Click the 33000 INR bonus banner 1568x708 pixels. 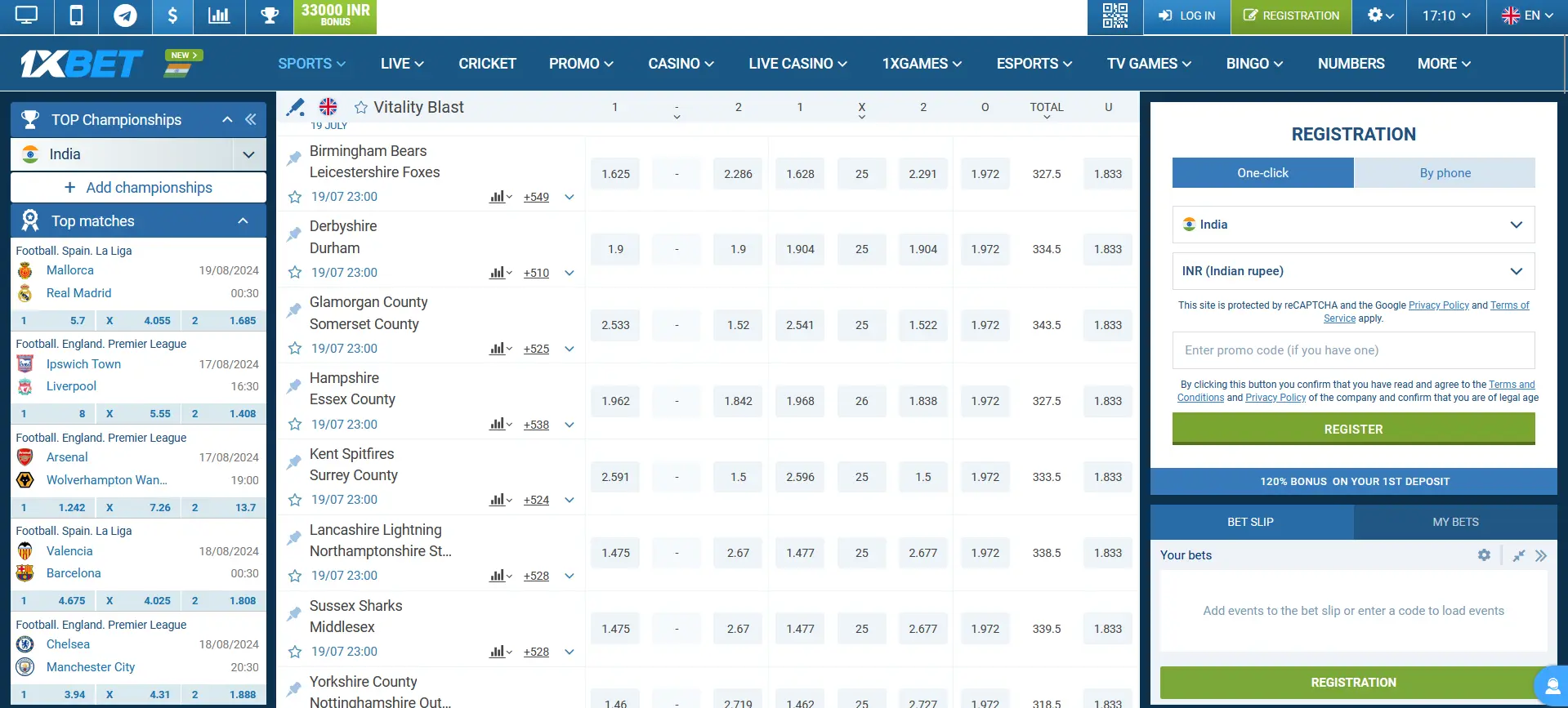pyautogui.click(x=335, y=16)
